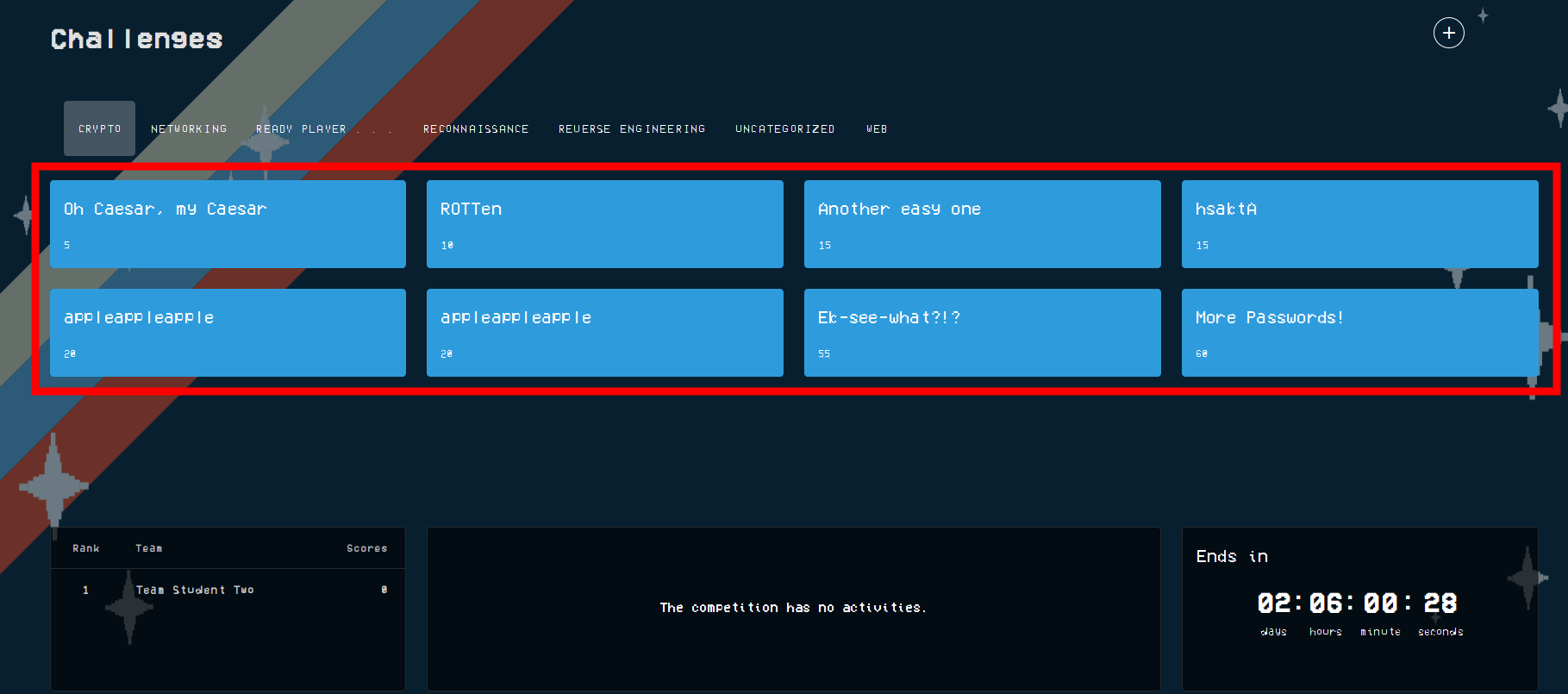Image resolution: width=1568 pixels, height=694 pixels.
Task: Open the NETWORKING category tab
Action: (x=189, y=128)
